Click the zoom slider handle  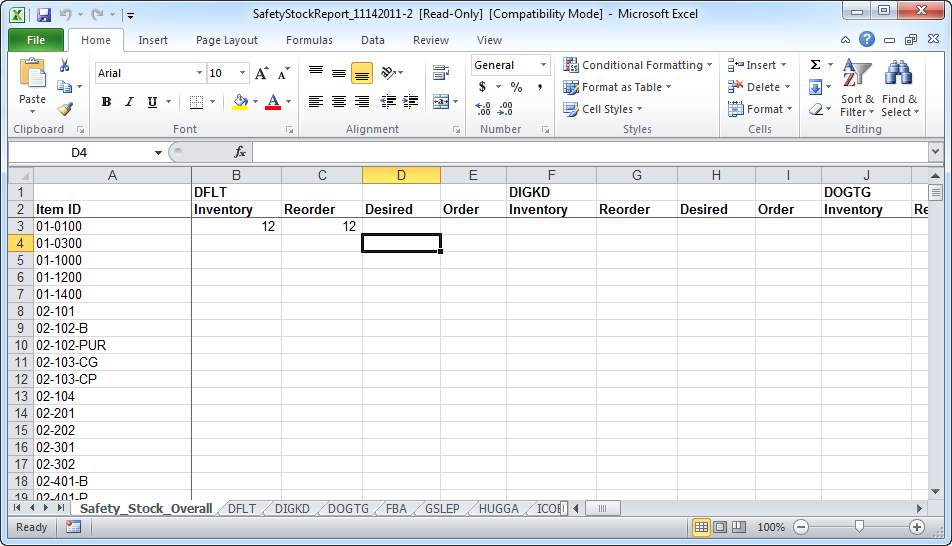coord(859,527)
